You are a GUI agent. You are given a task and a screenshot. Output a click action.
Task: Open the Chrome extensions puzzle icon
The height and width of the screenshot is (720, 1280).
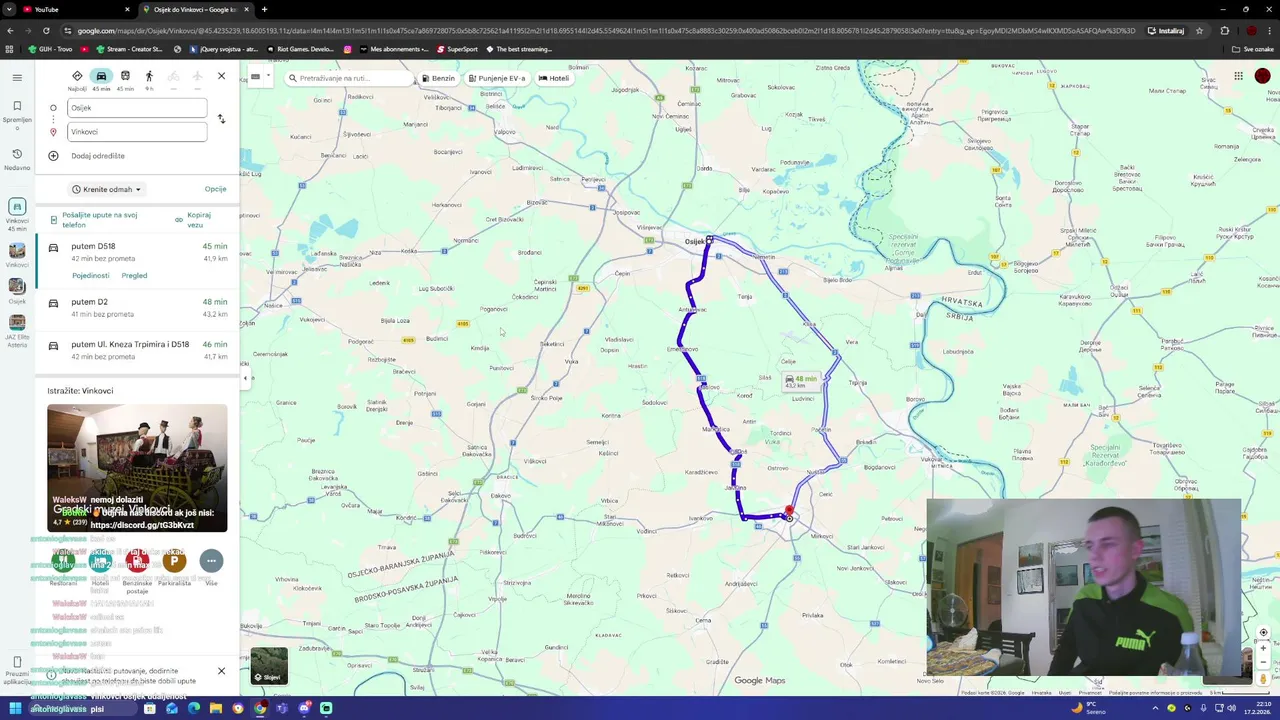pyautogui.click(x=1224, y=31)
